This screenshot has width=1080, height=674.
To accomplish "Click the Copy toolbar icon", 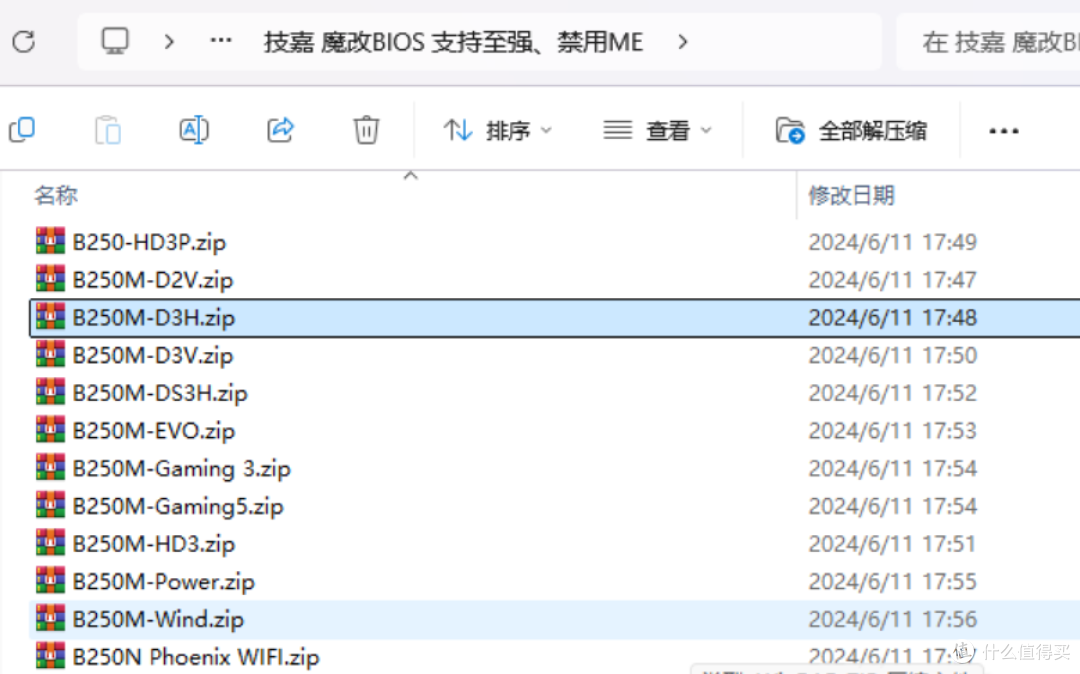I will 22,129.
